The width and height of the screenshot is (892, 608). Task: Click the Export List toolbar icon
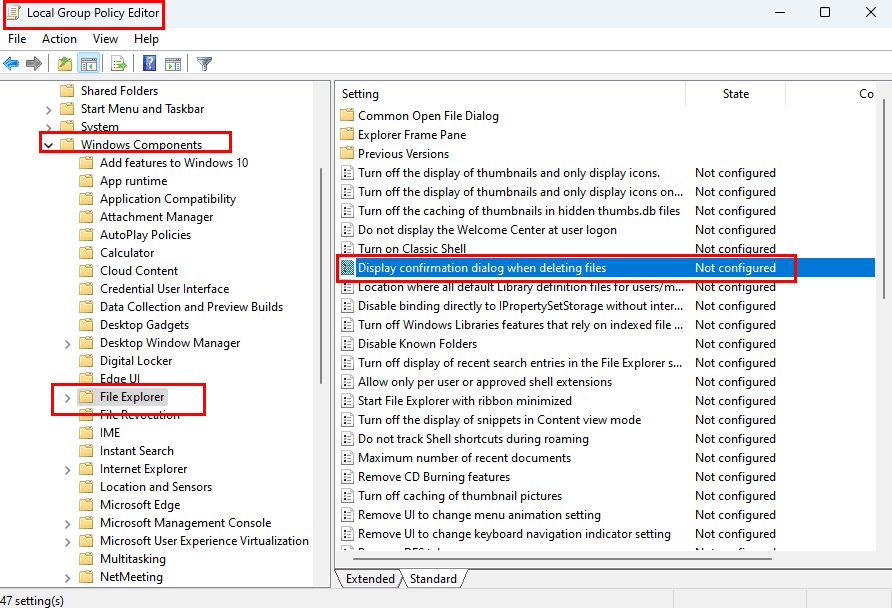tap(118, 64)
